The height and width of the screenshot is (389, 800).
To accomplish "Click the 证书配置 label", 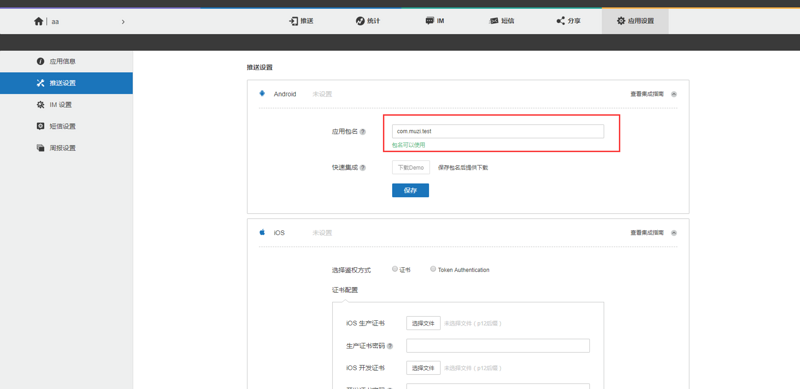I will pos(345,290).
